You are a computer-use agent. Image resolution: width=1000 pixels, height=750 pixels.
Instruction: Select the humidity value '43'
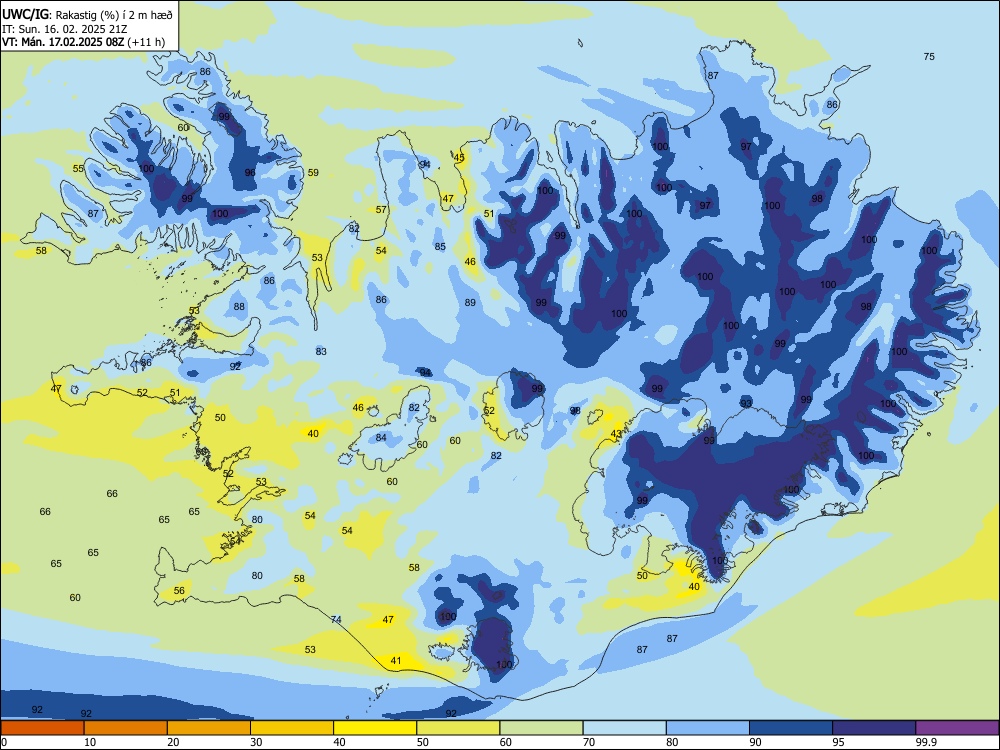click(616, 434)
